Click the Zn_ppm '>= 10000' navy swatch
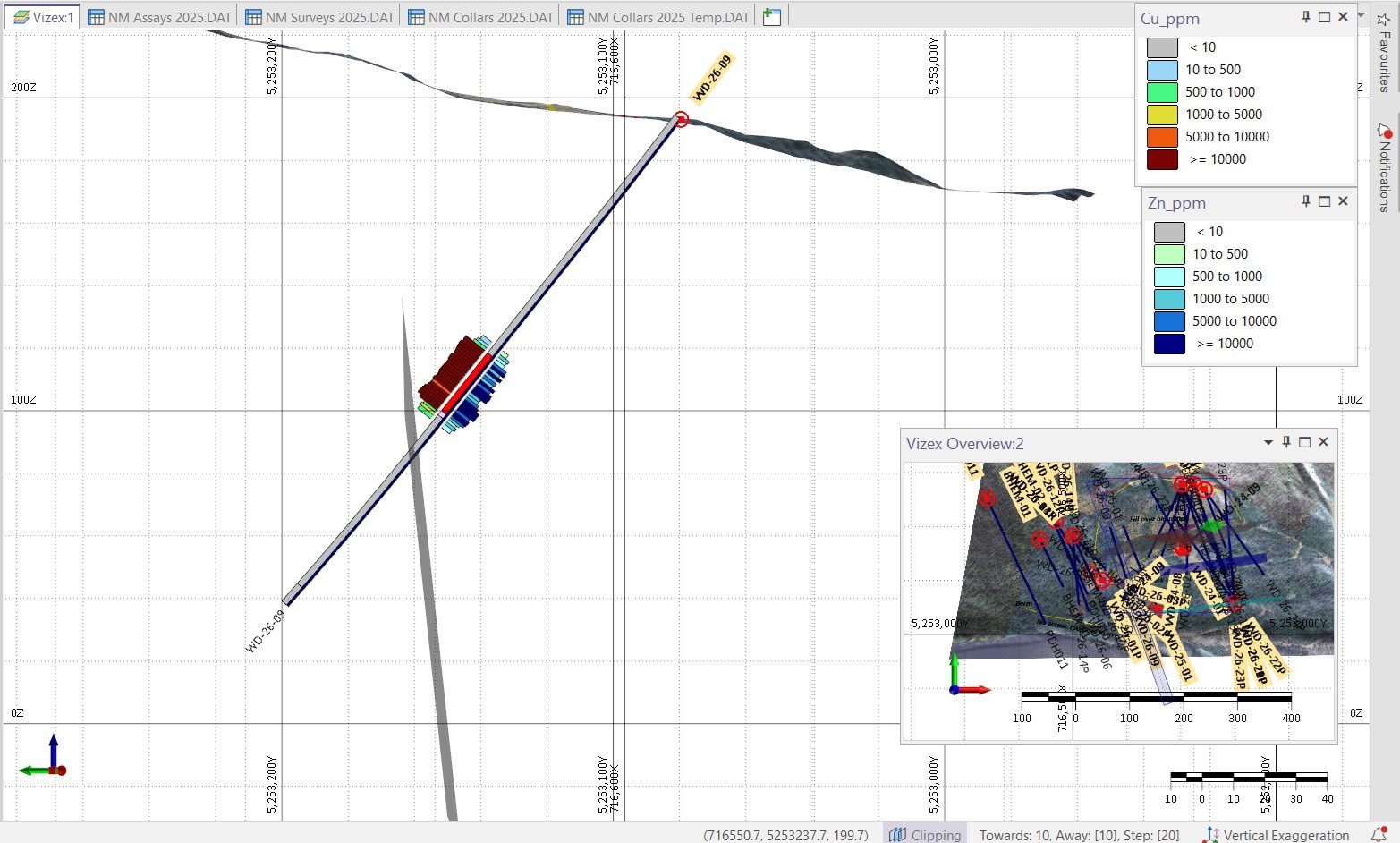The width and height of the screenshot is (1400, 843). tap(1169, 344)
